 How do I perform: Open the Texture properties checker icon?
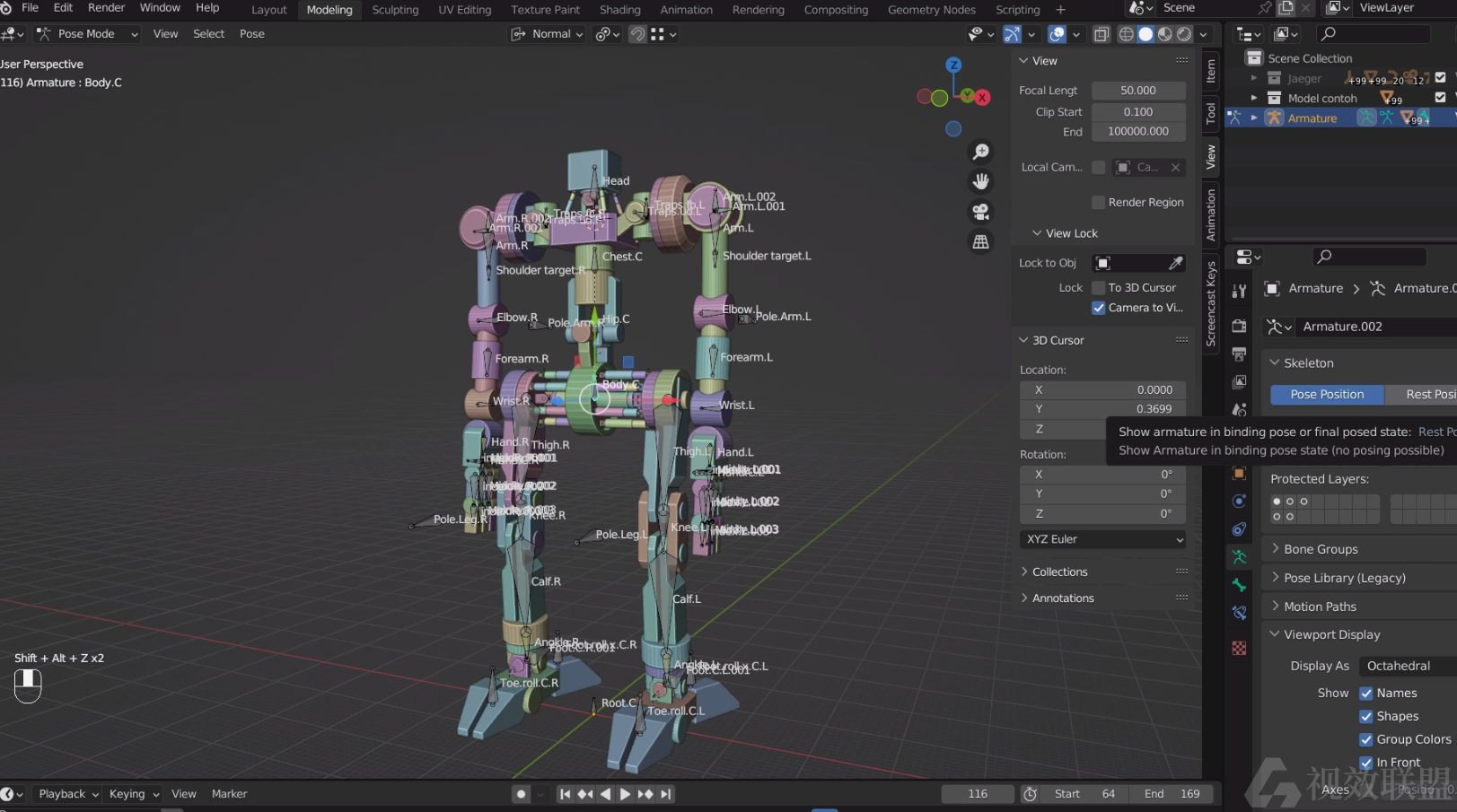(x=1239, y=648)
